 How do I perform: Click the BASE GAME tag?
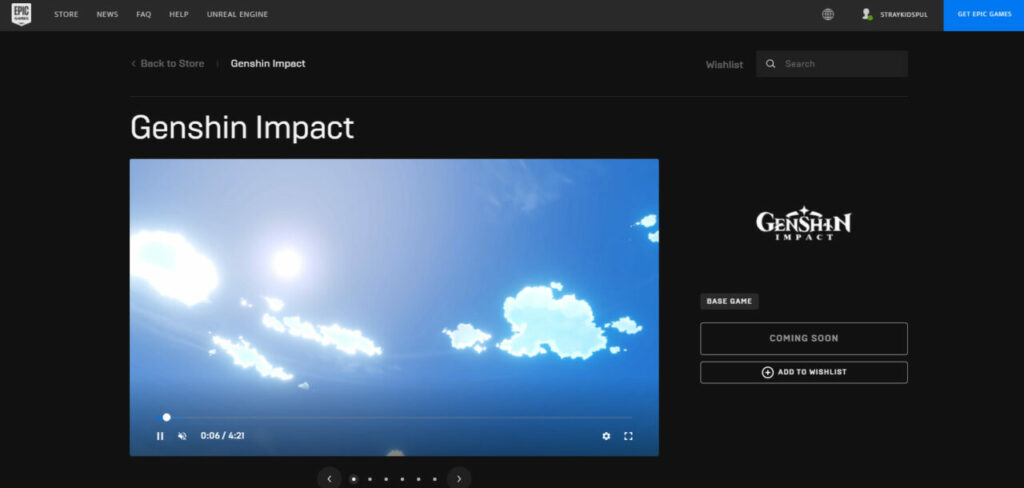(729, 301)
